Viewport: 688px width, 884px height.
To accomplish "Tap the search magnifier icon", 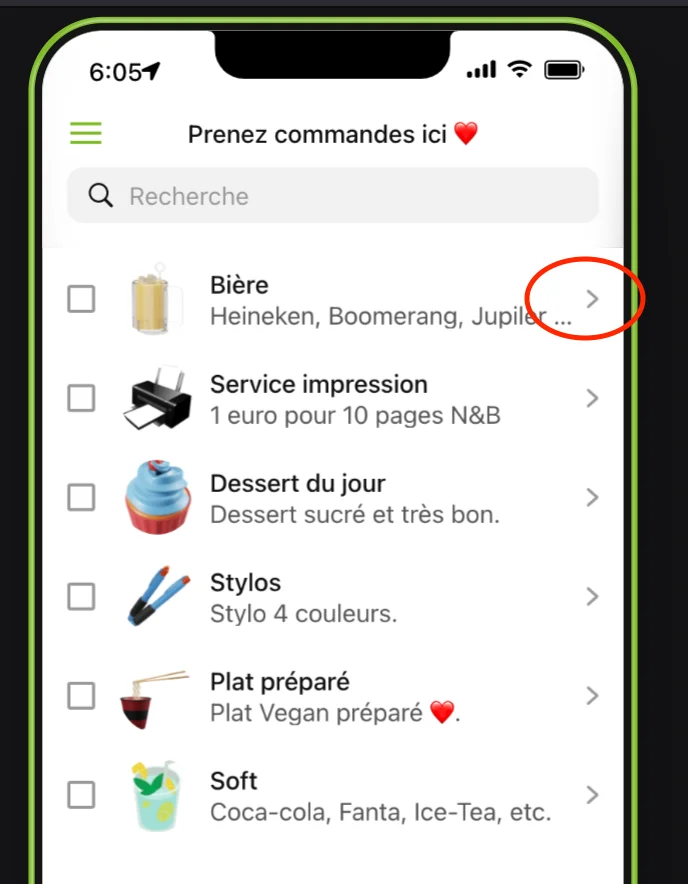I will point(100,196).
